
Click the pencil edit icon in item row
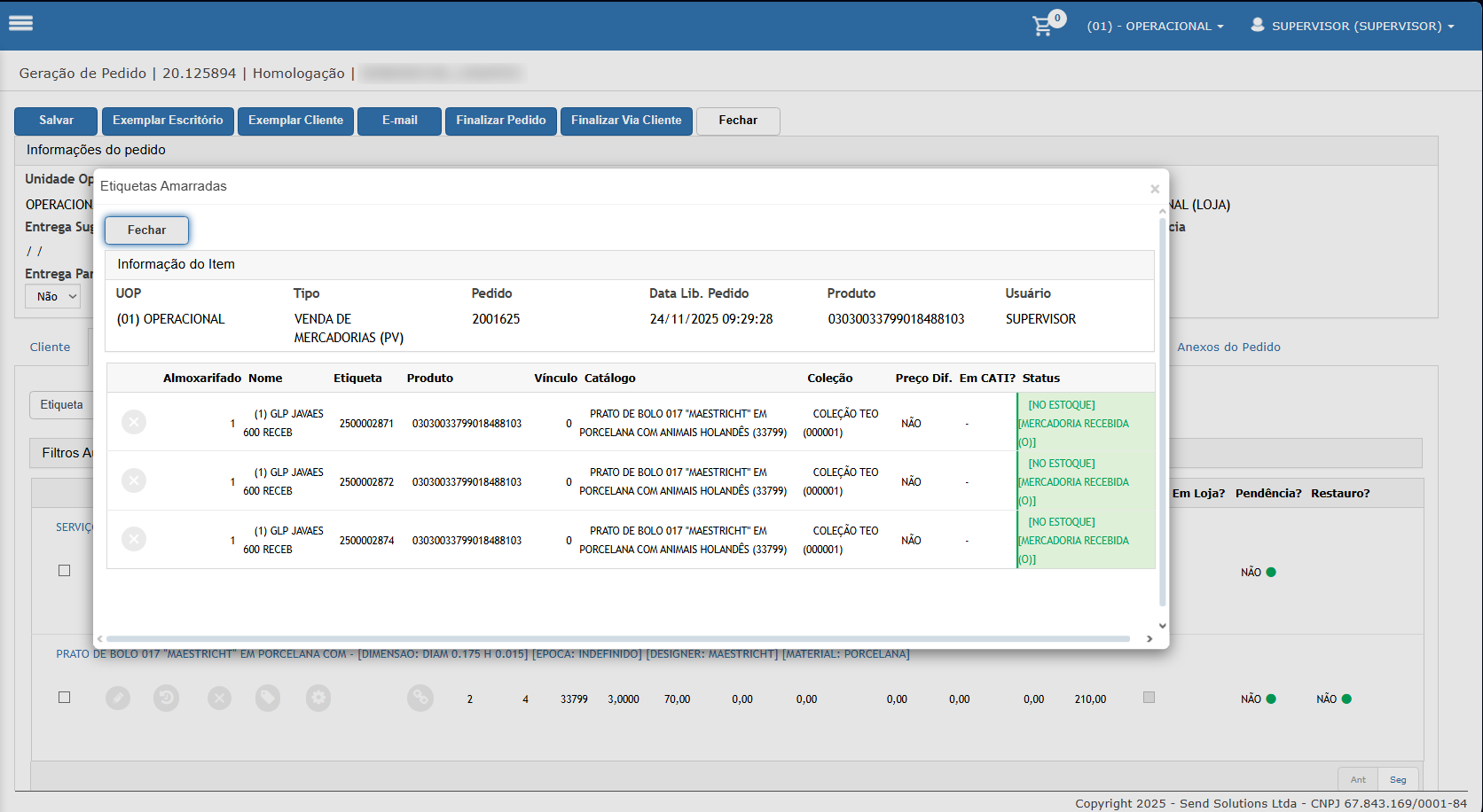(118, 699)
